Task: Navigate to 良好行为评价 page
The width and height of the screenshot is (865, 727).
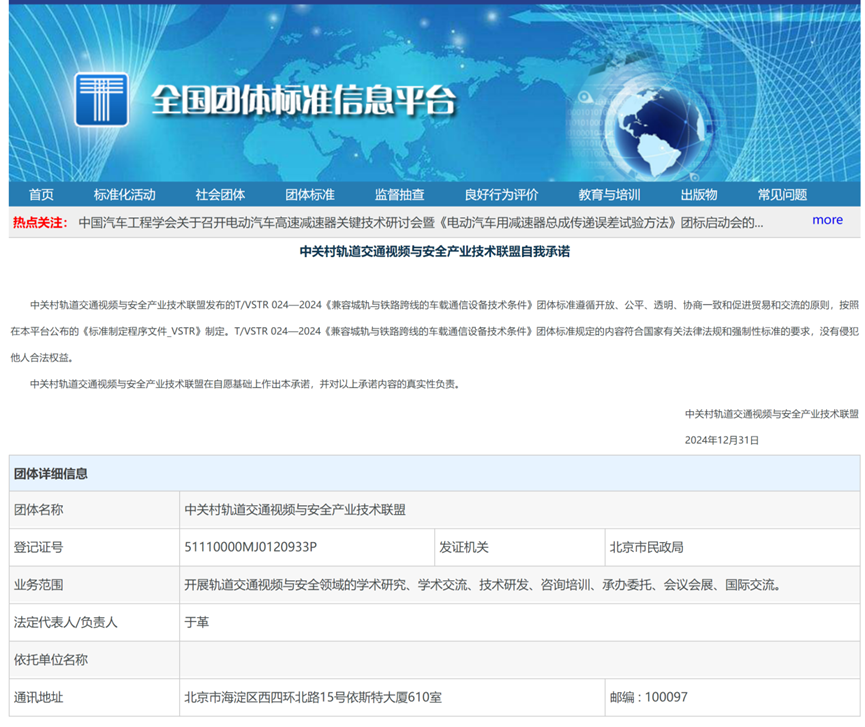Action: (501, 194)
